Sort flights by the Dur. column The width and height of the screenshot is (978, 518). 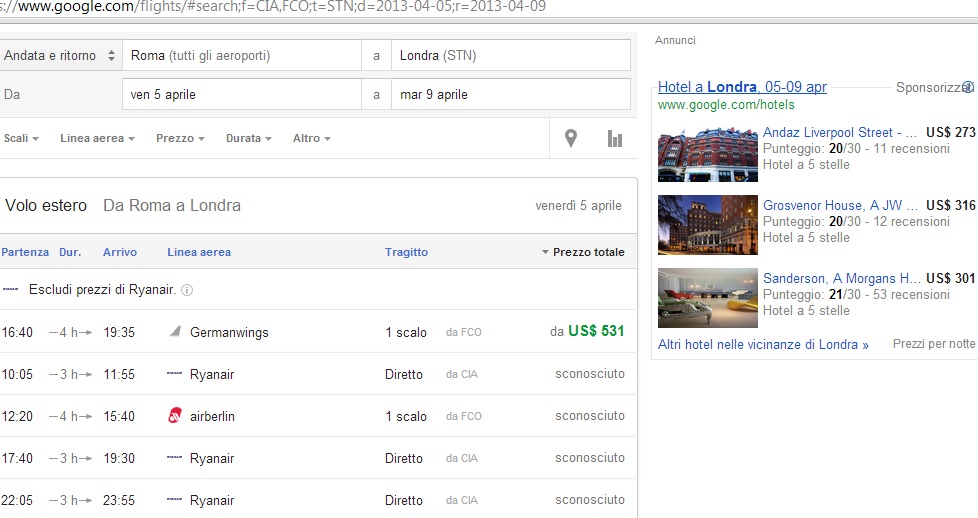pos(70,252)
